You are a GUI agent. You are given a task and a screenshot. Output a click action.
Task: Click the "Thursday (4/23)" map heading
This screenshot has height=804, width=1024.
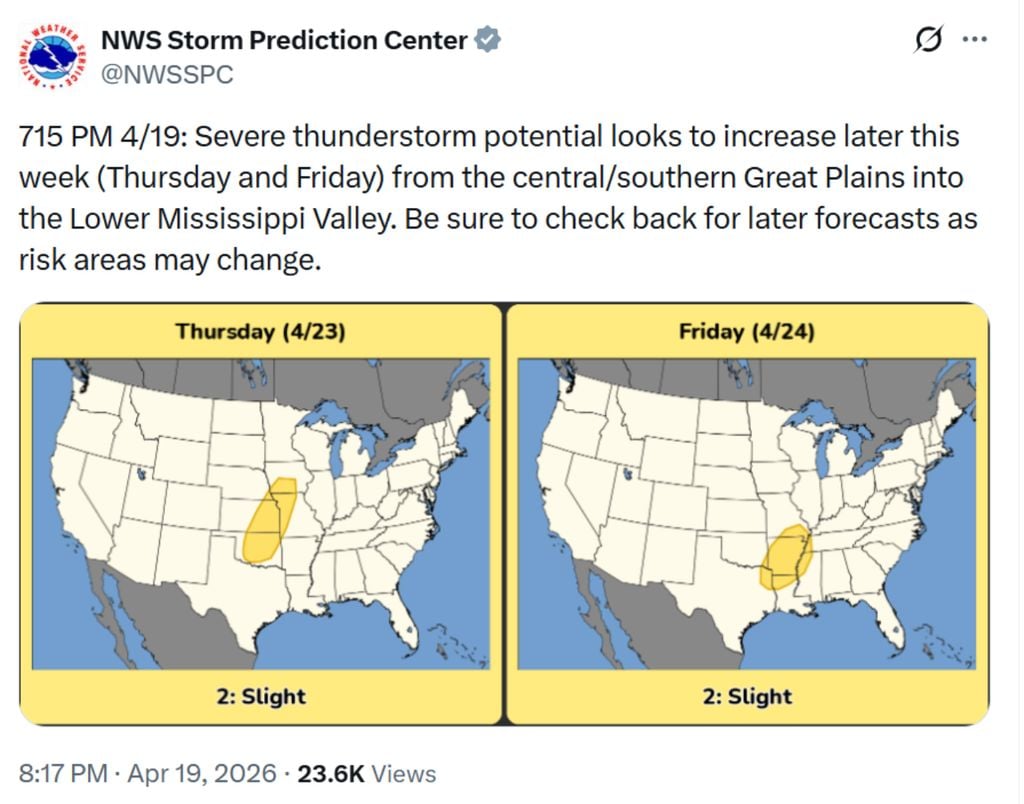[x=260, y=332]
